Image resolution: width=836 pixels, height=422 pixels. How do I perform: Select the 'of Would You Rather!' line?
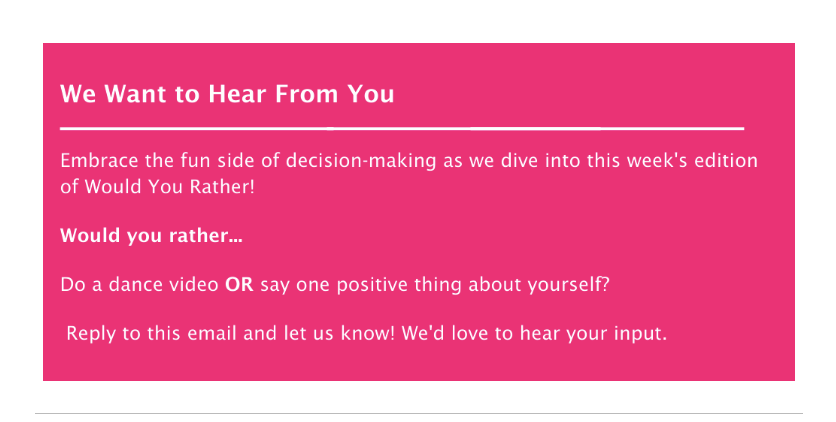pyautogui.click(x=157, y=187)
